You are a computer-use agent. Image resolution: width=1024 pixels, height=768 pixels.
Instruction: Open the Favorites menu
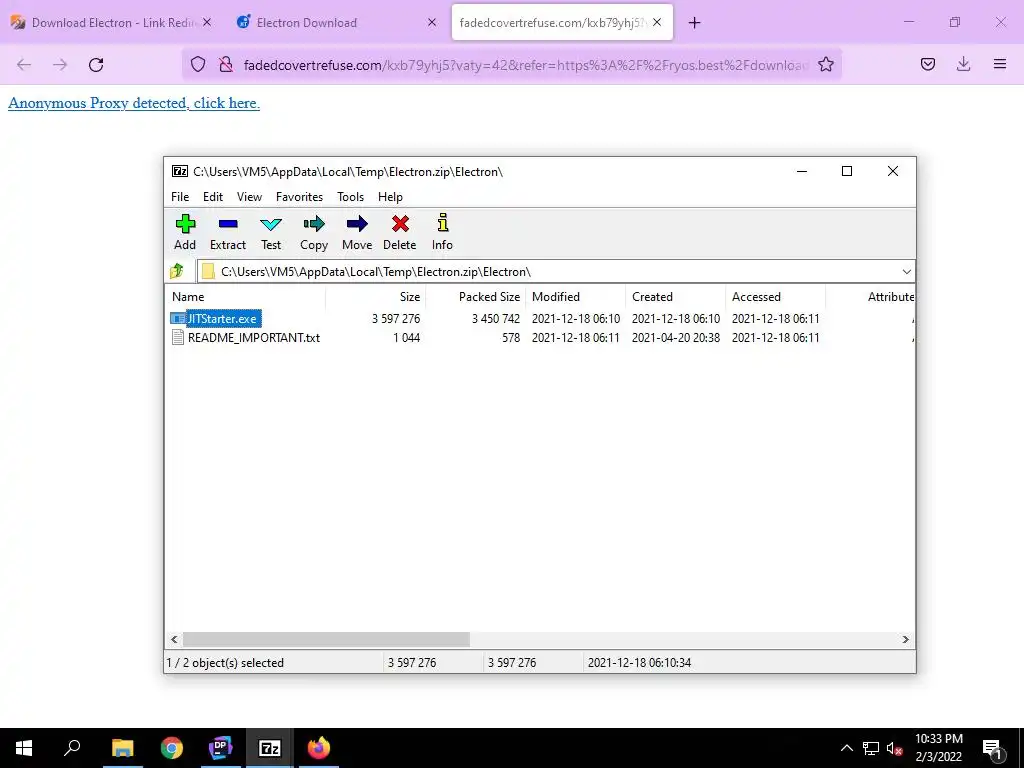[x=299, y=197]
